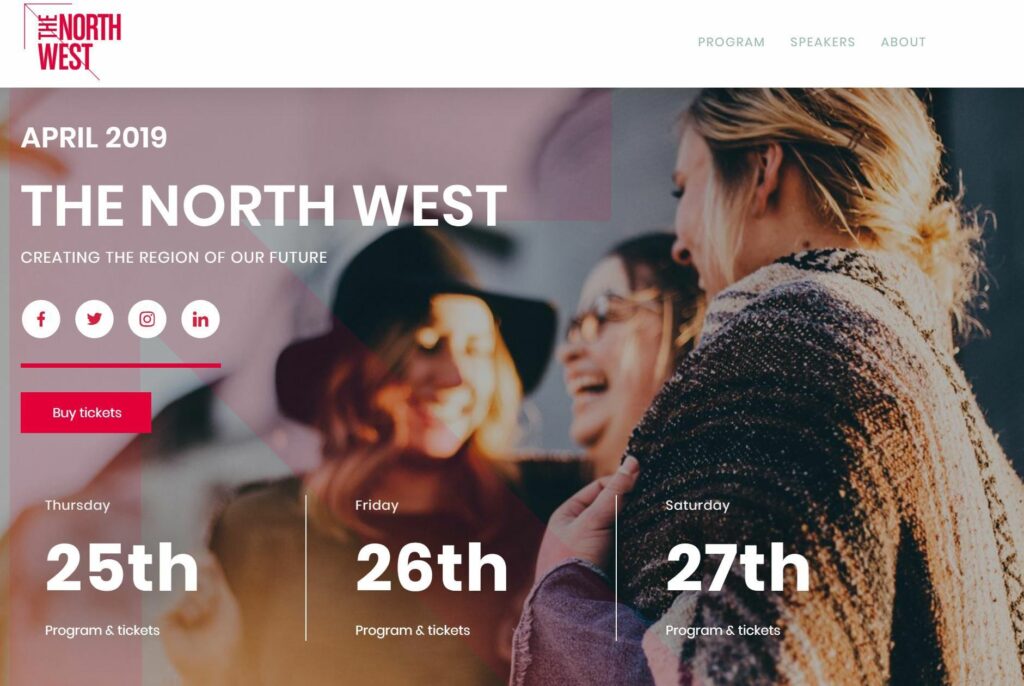Open the Instagram social icon
The height and width of the screenshot is (686, 1024).
(x=147, y=319)
